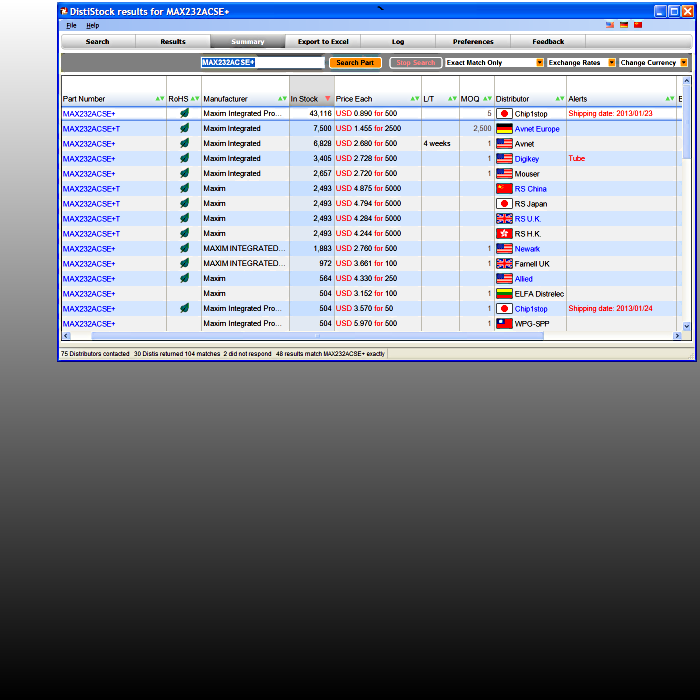The height and width of the screenshot is (700, 700).
Task: Click the Taiwan flag beside WPG-SPP
Action: (504, 324)
